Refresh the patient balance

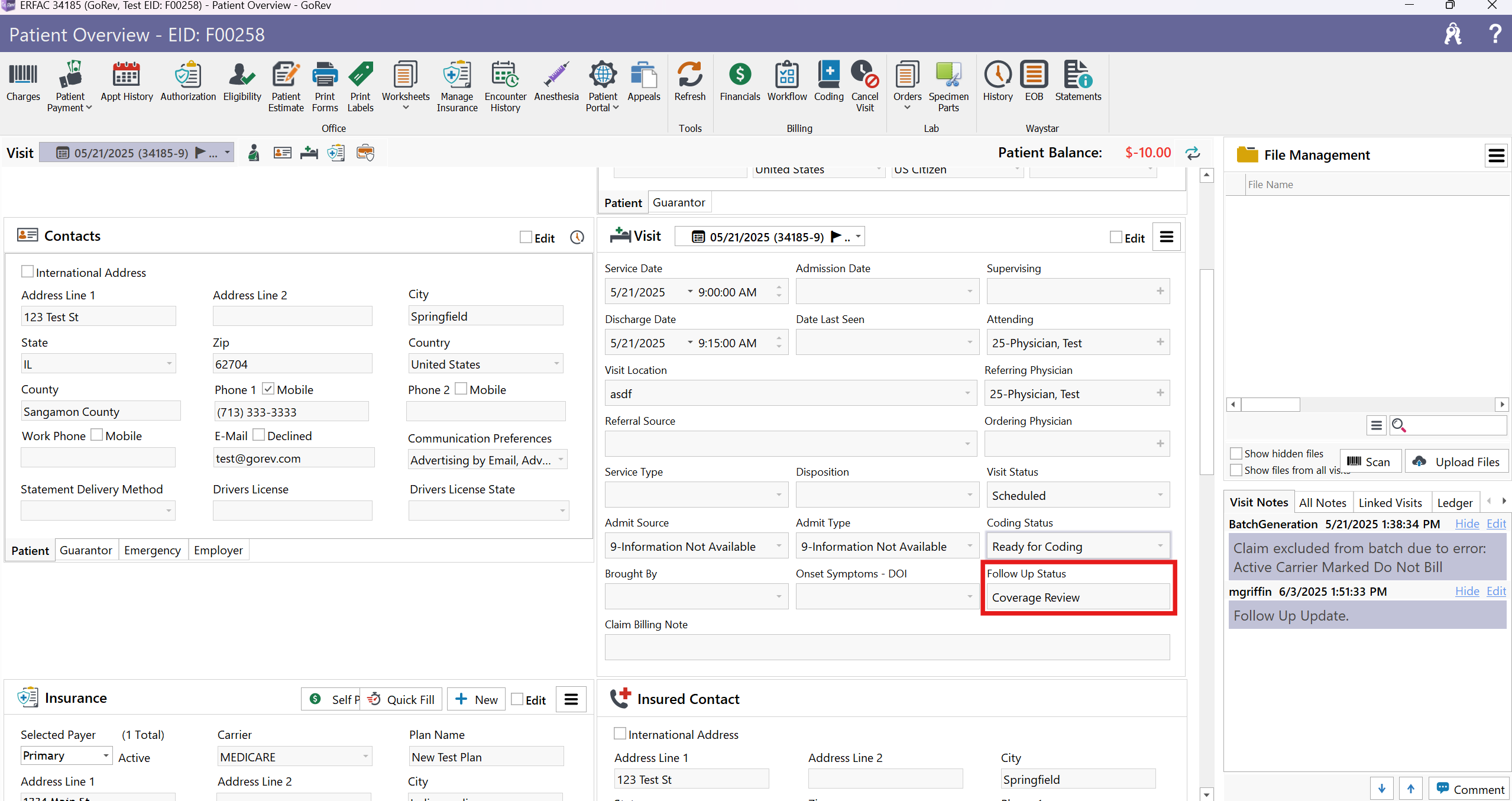point(1192,153)
